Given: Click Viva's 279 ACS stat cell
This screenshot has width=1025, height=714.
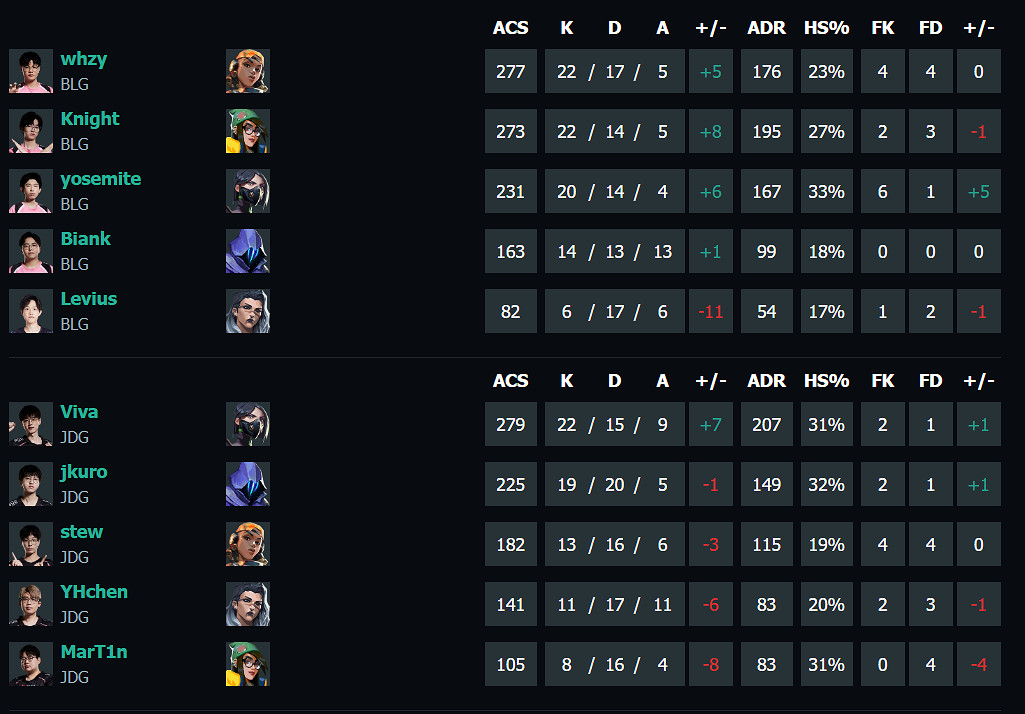Looking at the screenshot, I should pos(510,425).
